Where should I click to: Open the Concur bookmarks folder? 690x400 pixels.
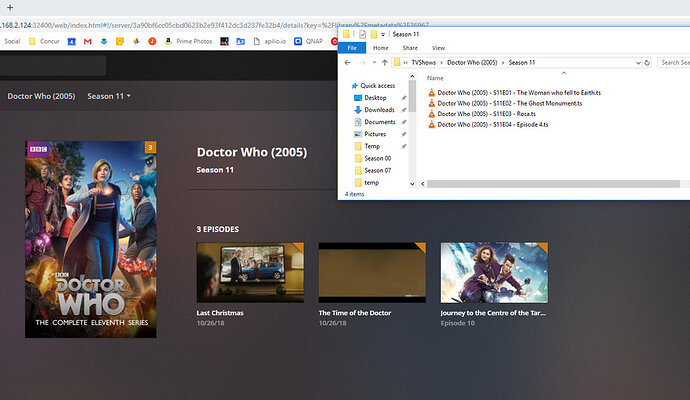[44, 41]
